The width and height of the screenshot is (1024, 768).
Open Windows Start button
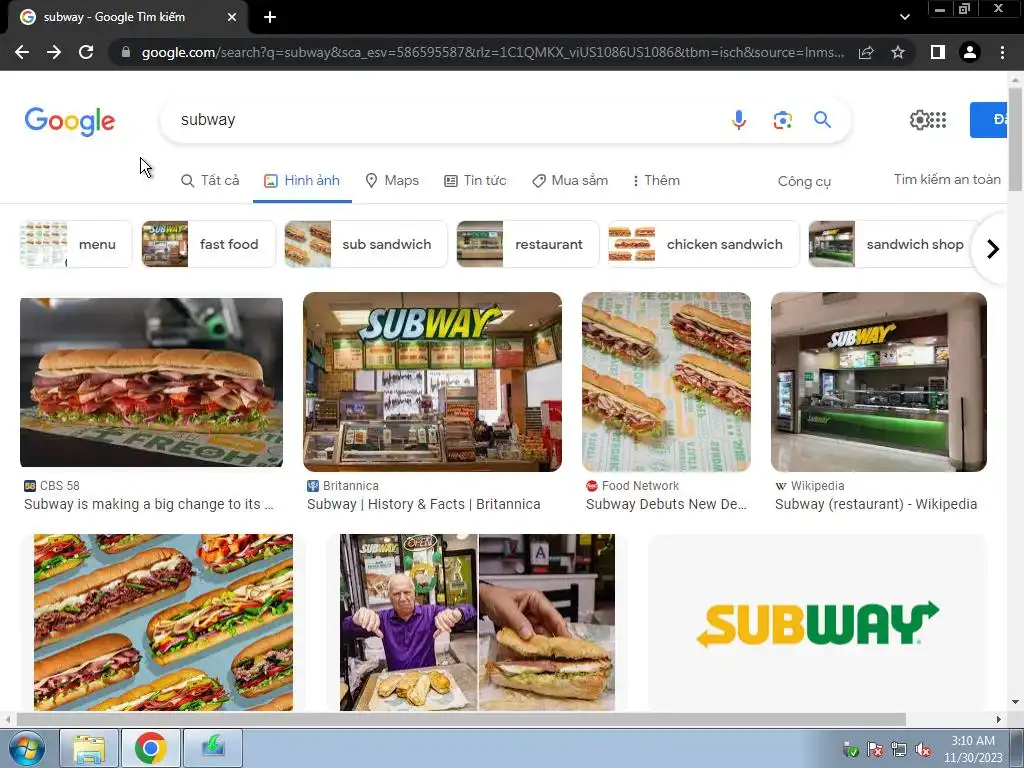[x=27, y=748]
